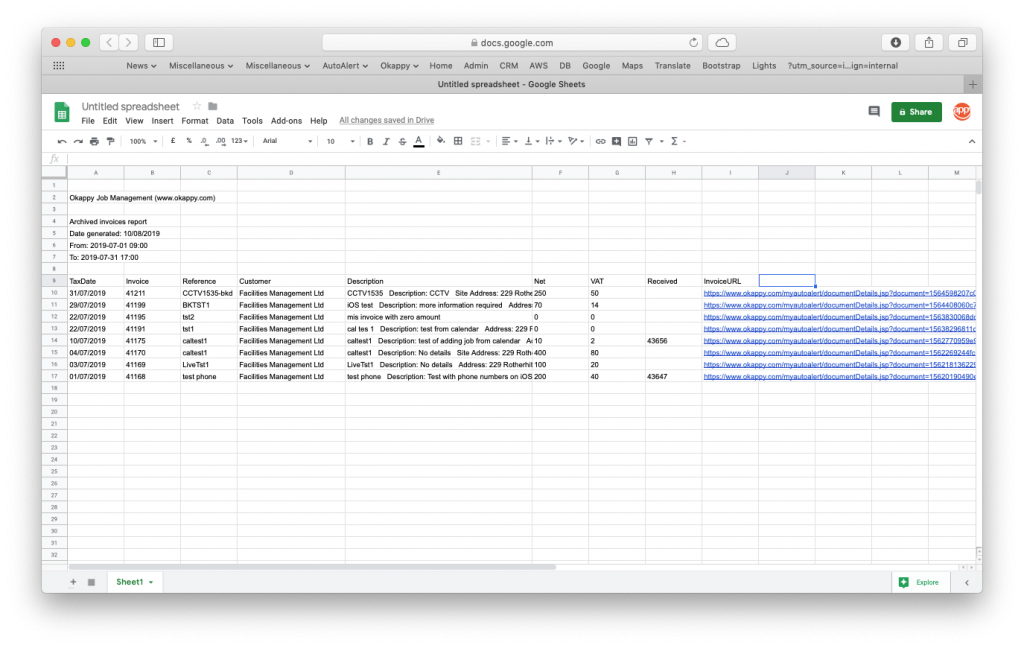Expand the AutoAlert bookmarks folder
This screenshot has width=1024, height=648.
[x=345, y=66]
